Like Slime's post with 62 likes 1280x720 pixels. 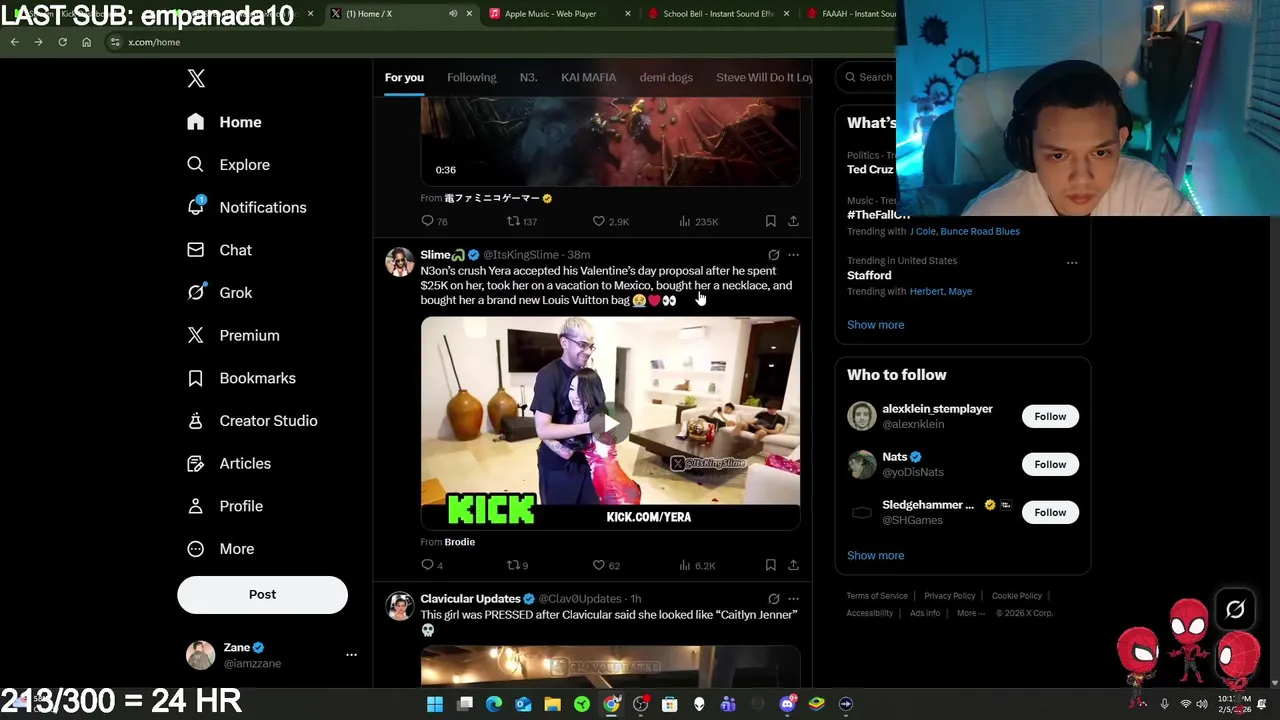click(606, 565)
